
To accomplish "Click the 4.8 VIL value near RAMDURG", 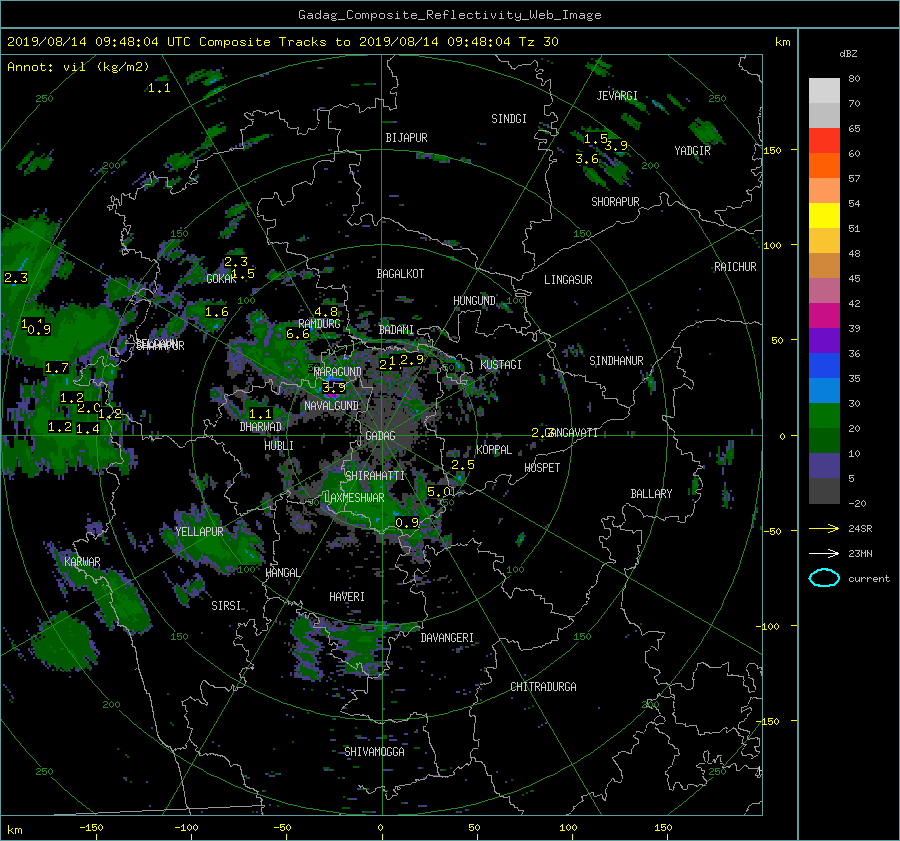I will coord(326,312).
